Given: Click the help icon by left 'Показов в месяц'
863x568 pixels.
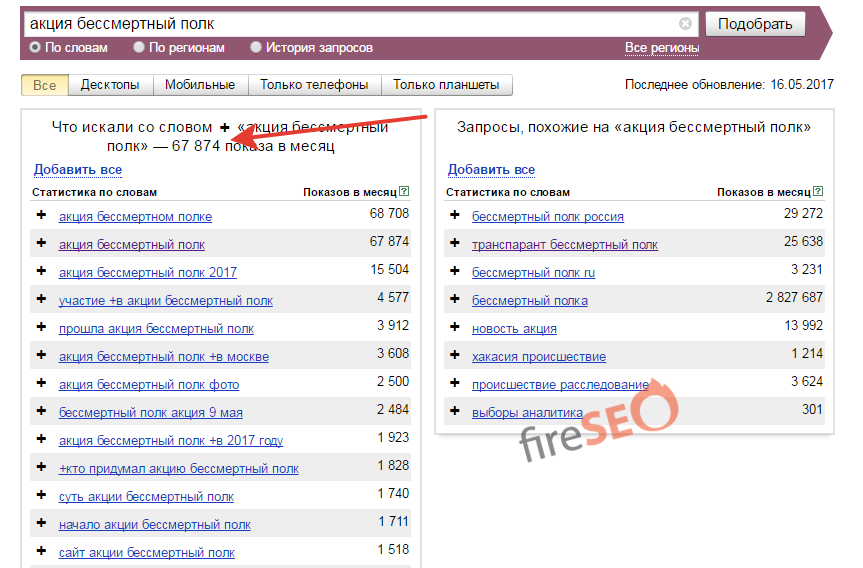Looking at the screenshot, I should click(404, 191).
